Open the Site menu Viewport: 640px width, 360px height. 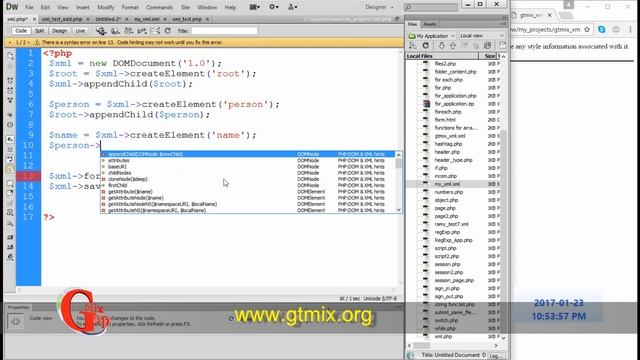pos(185,7)
